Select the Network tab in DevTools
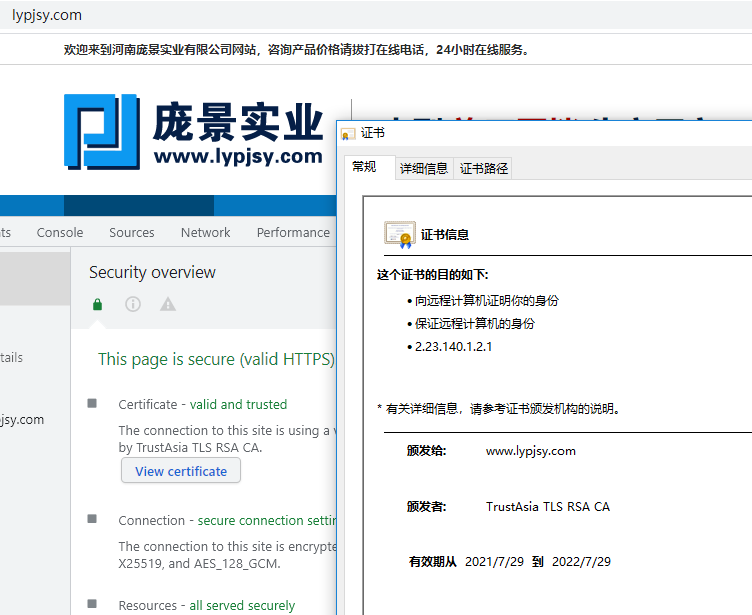Image resolution: width=752 pixels, height=615 pixels. (206, 232)
